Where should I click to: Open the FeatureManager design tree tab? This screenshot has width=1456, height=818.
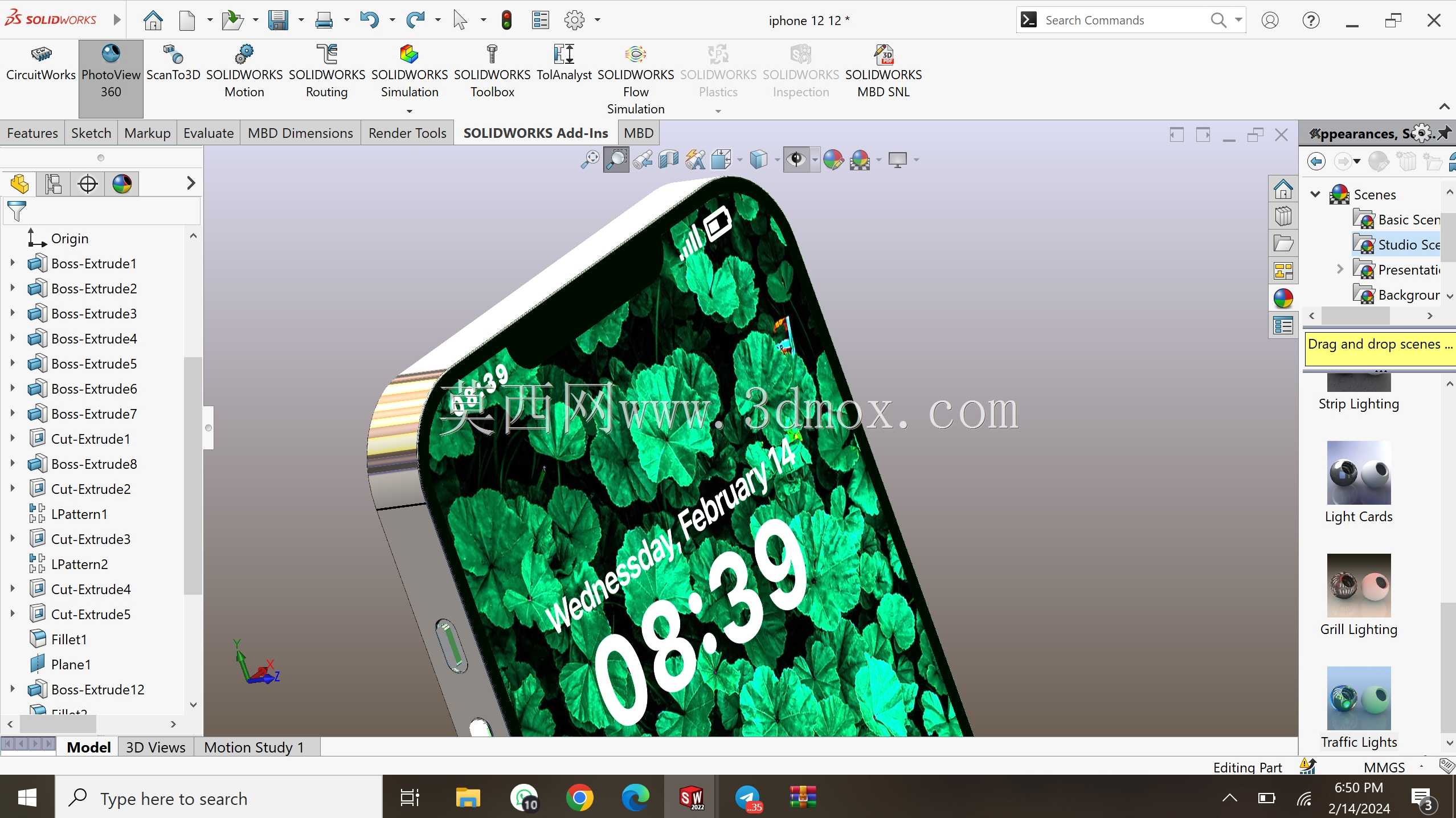(19, 184)
